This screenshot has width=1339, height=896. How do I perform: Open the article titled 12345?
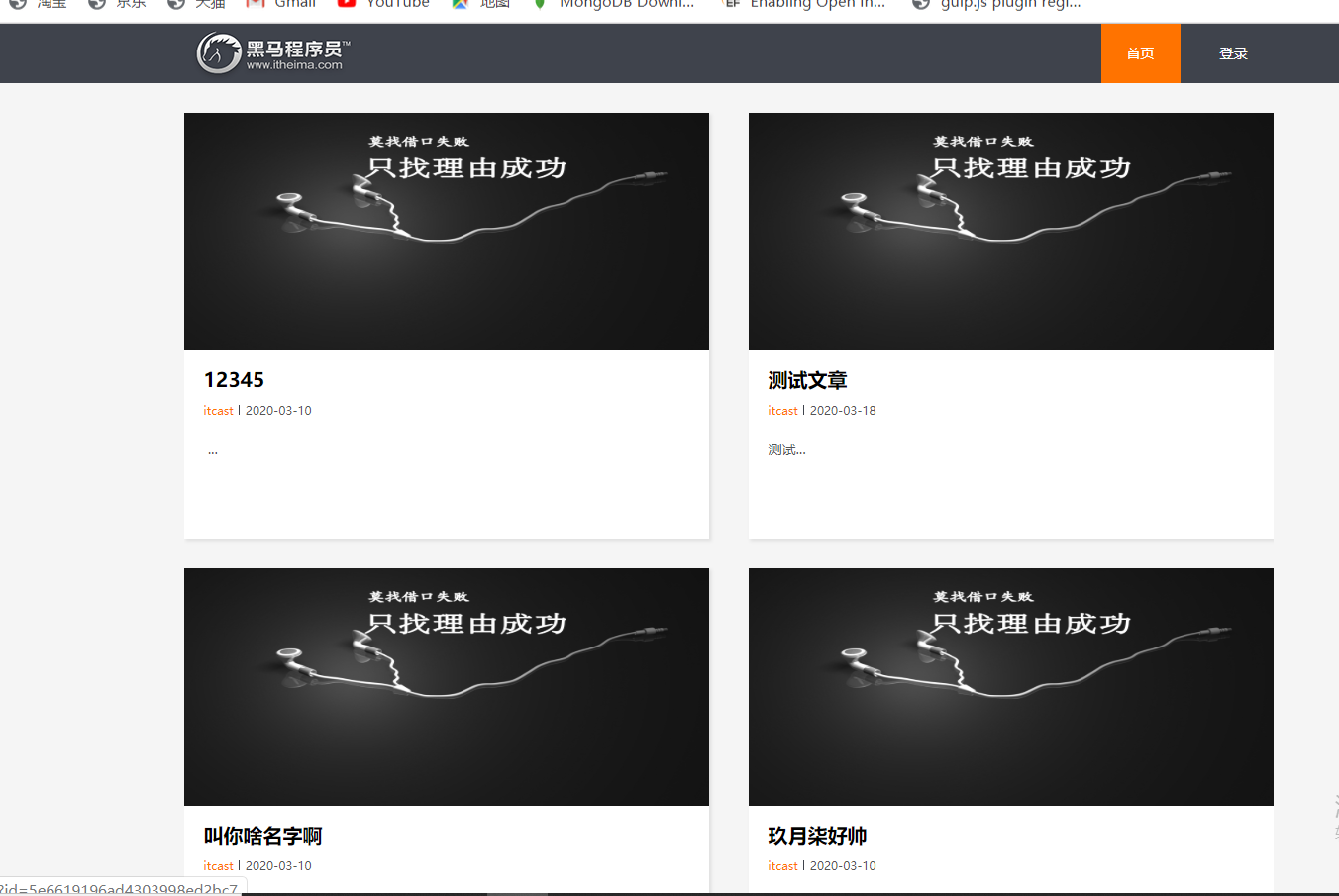pyautogui.click(x=234, y=379)
